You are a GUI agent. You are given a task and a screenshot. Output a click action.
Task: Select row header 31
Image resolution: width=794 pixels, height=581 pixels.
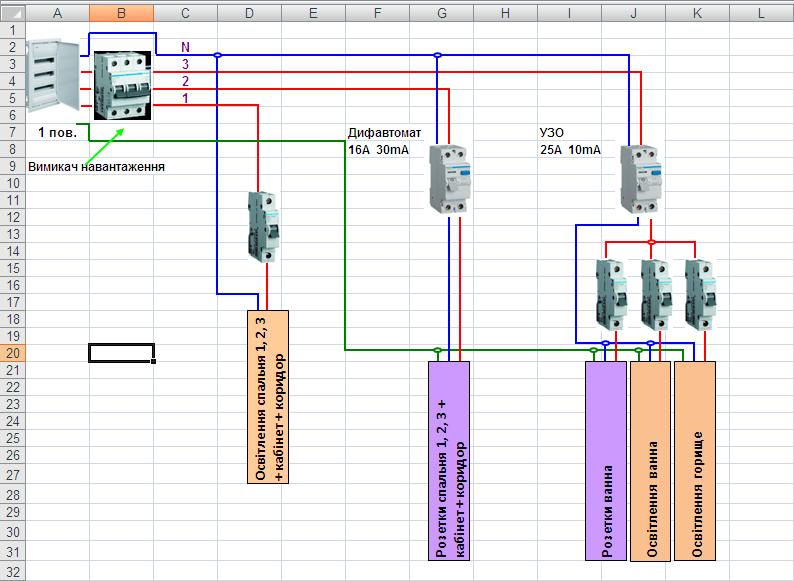pos(11,551)
